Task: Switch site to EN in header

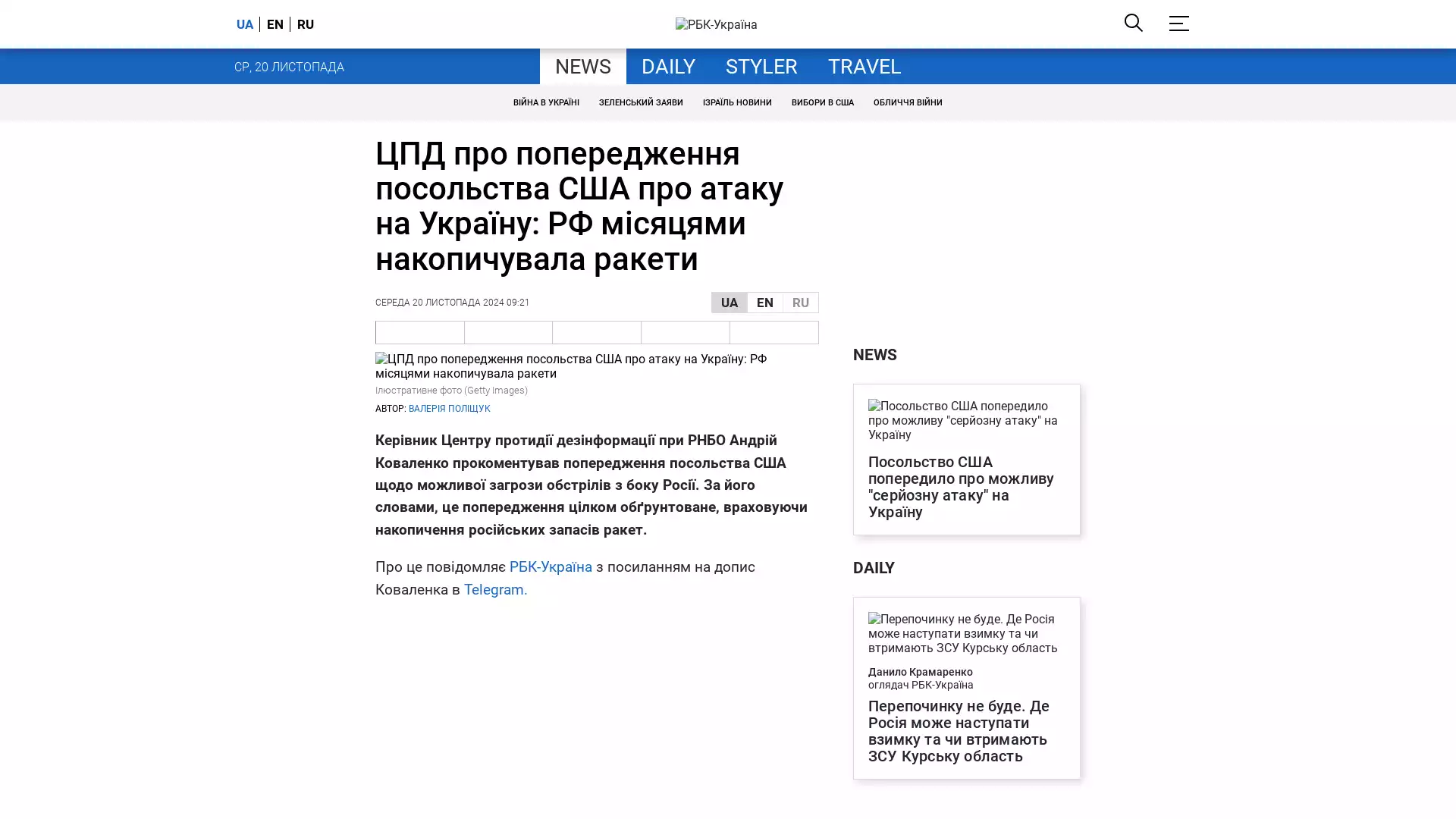Action: [x=275, y=24]
